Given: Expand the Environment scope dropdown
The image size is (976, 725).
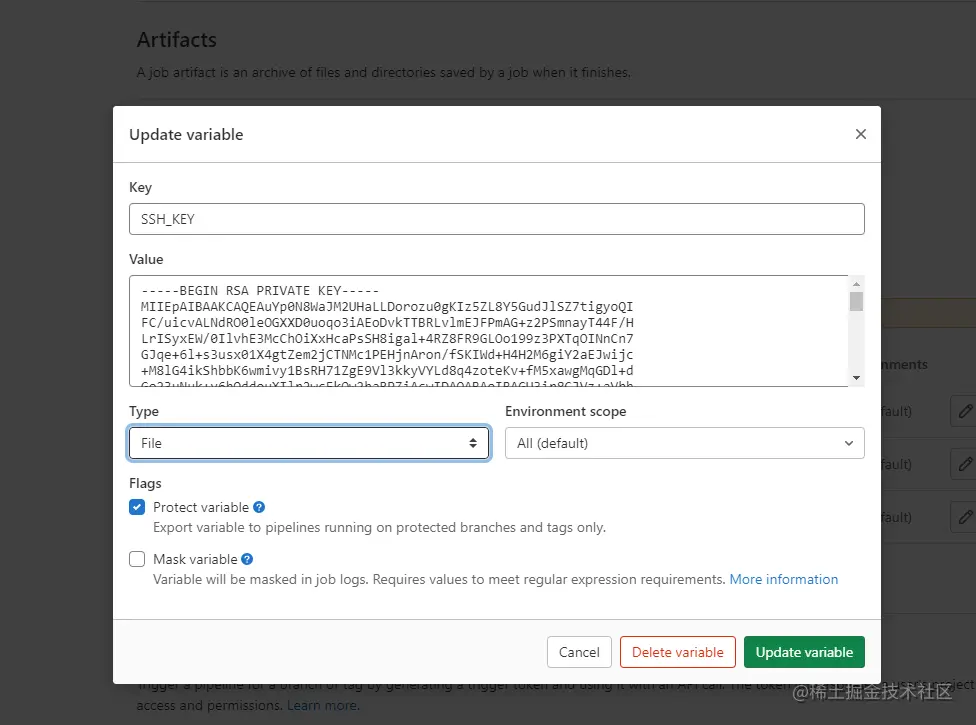Looking at the screenshot, I should [684, 443].
